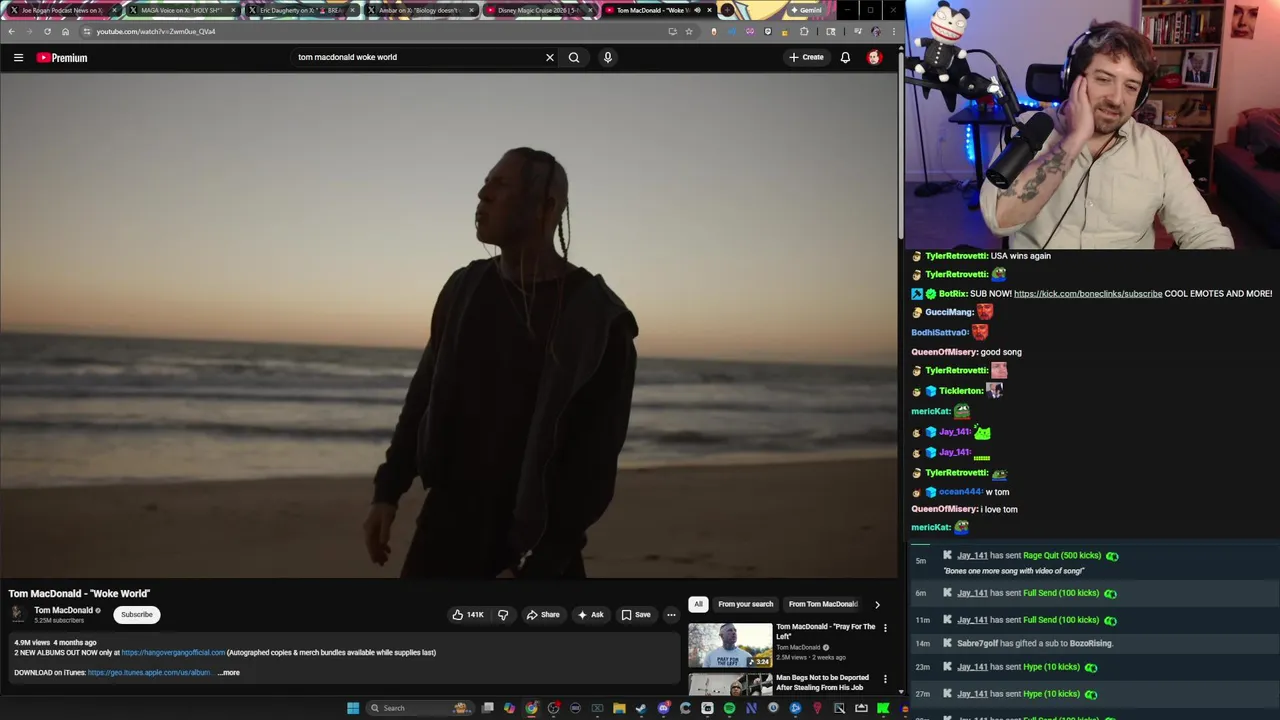Clear the YouTube search query

pos(549,57)
